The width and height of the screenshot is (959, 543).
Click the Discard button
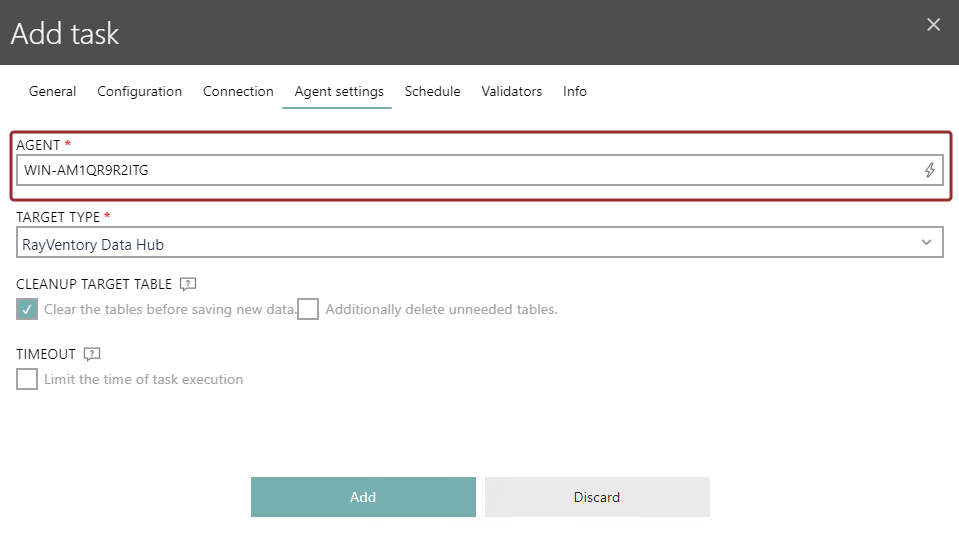(x=598, y=497)
